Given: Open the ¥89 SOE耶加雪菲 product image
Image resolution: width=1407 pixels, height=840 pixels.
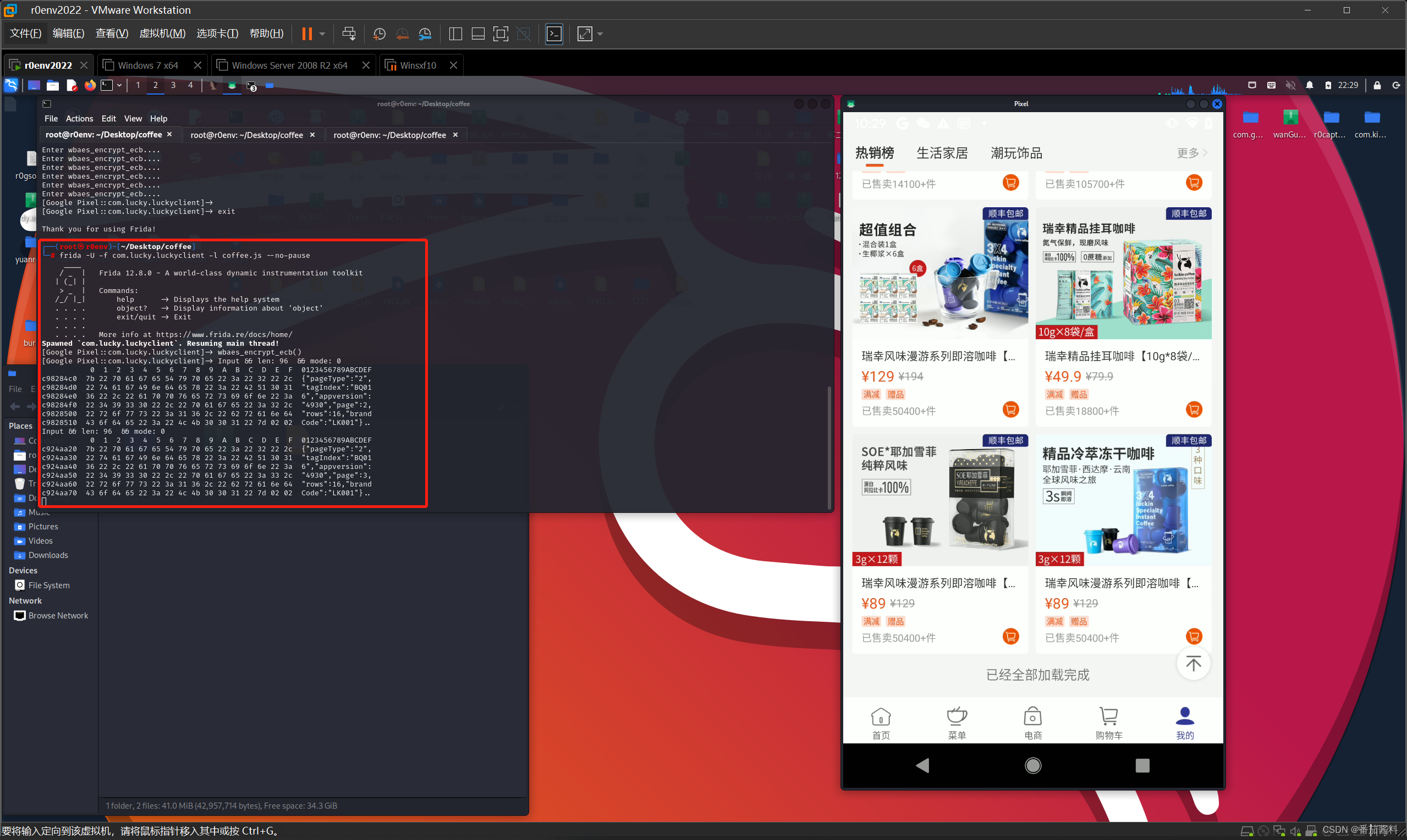Looking at the screenshot, I should pos(941,500).
